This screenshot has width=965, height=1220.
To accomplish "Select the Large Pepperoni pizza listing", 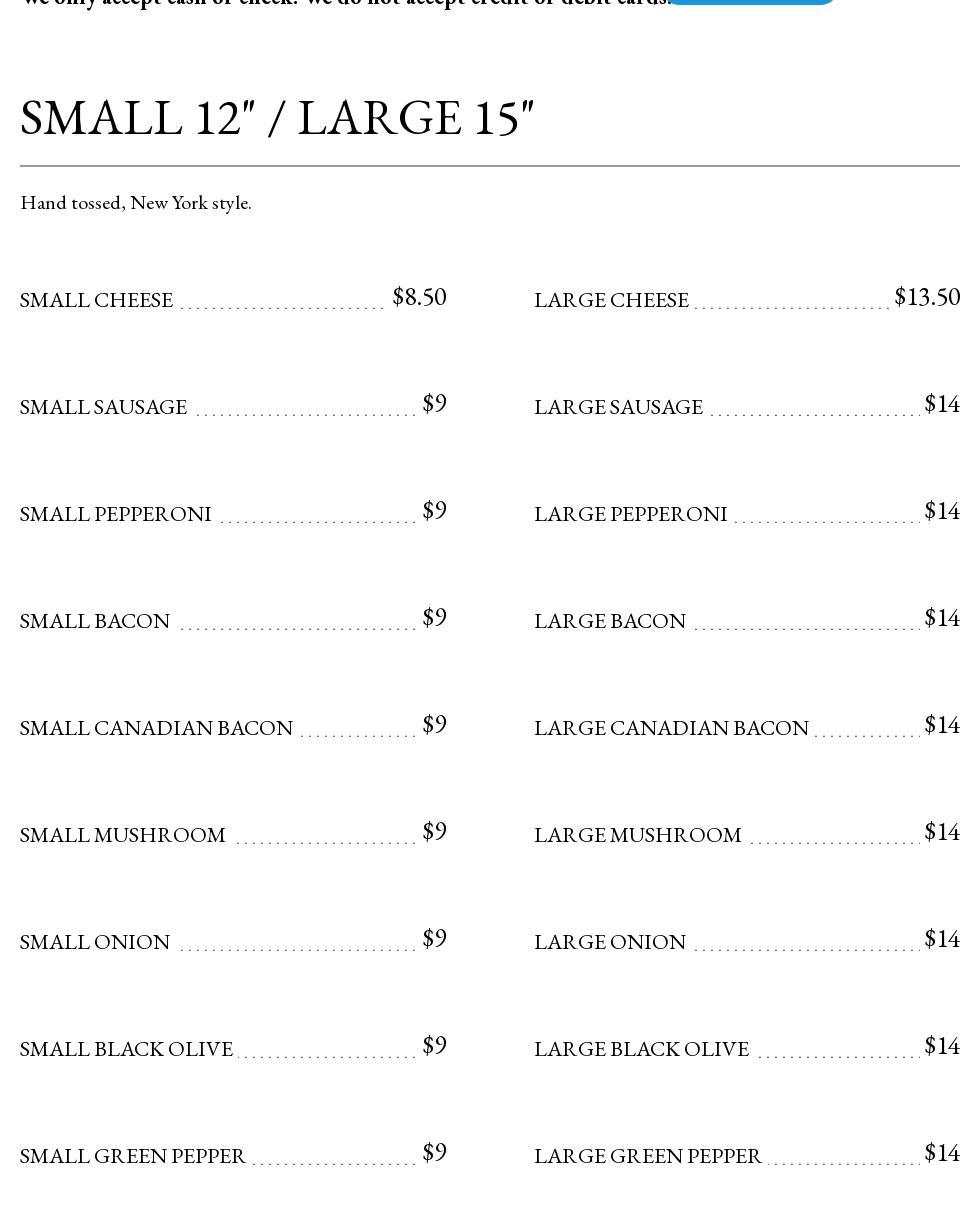I will pyautogui.click(x=630, y=514).
